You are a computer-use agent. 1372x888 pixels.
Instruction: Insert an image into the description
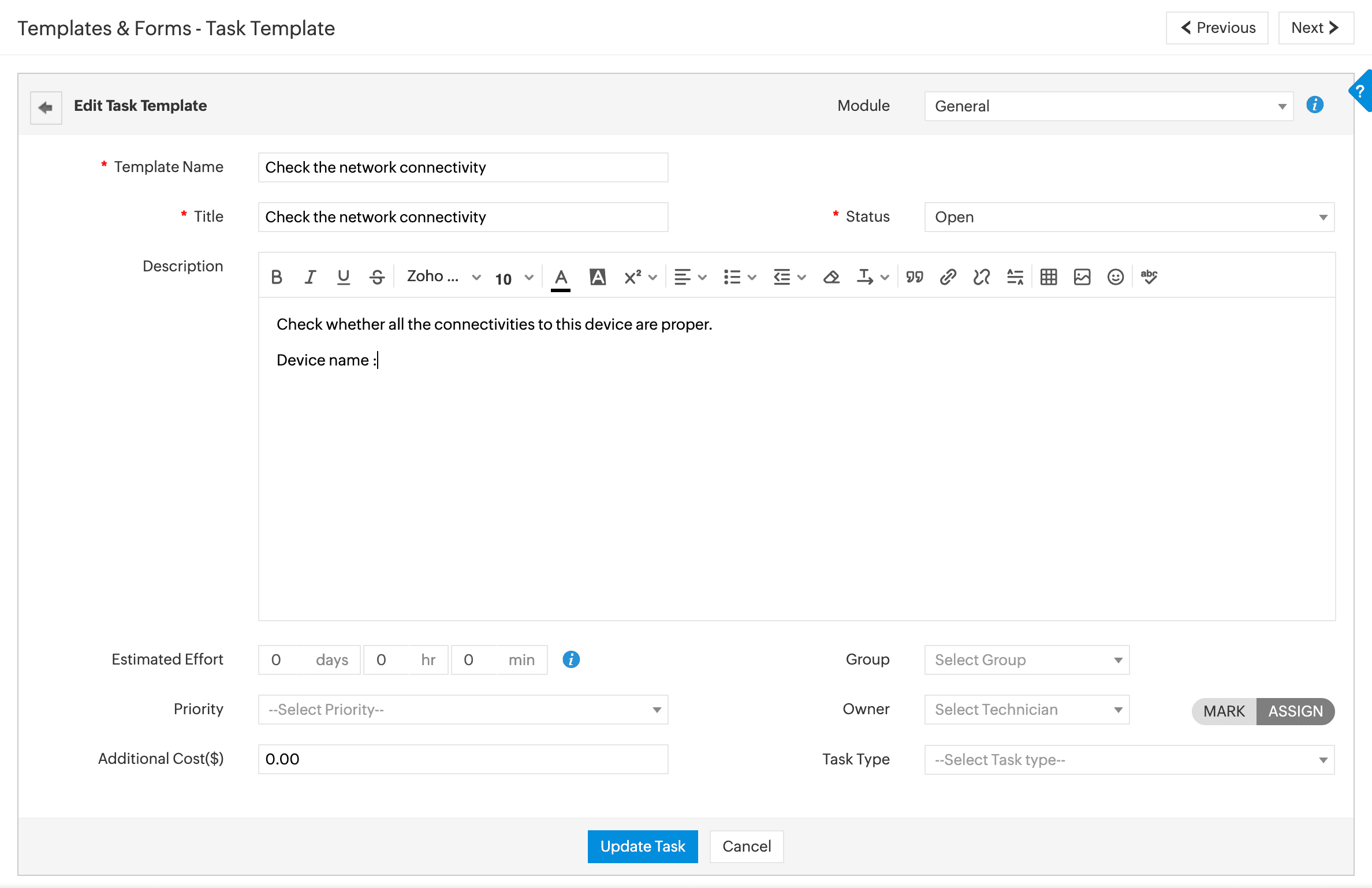[1082, 277]
